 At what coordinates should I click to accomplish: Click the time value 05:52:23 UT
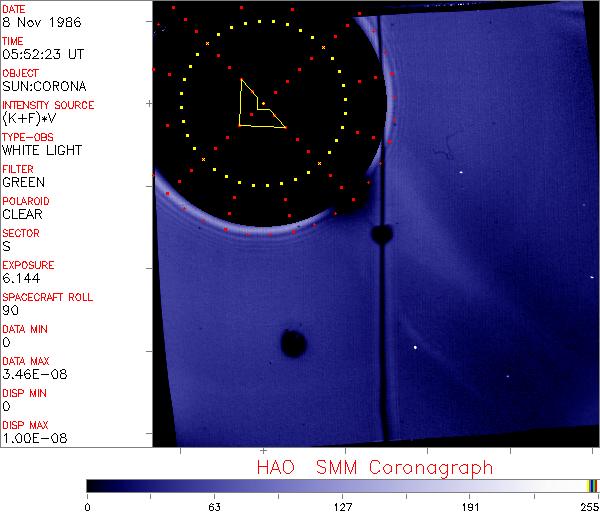42,54
